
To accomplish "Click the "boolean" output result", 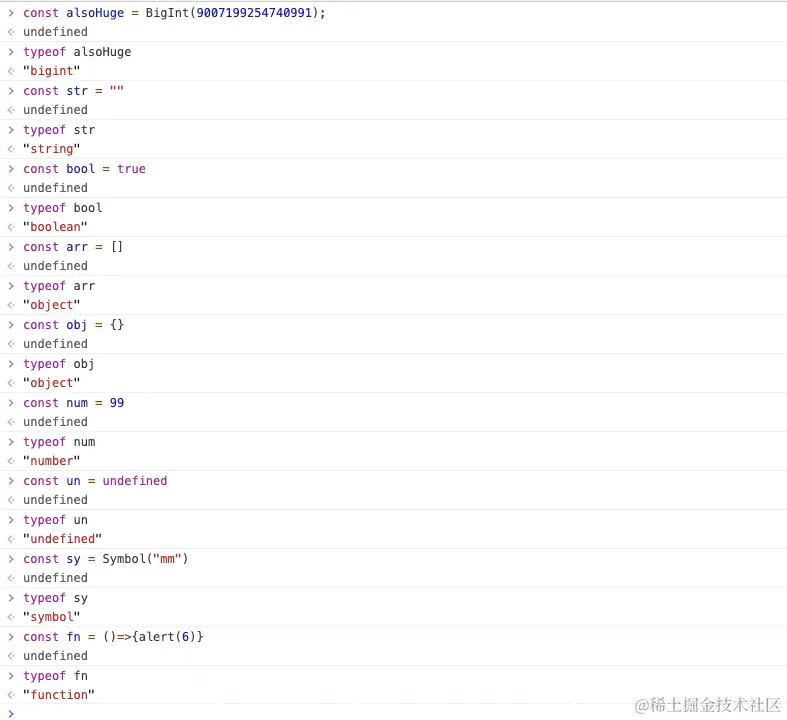I will [55, 227].
